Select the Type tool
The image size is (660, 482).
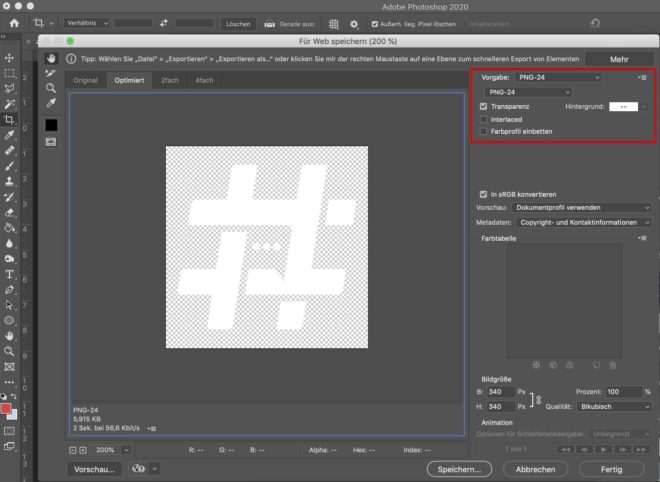coord(9,274)
